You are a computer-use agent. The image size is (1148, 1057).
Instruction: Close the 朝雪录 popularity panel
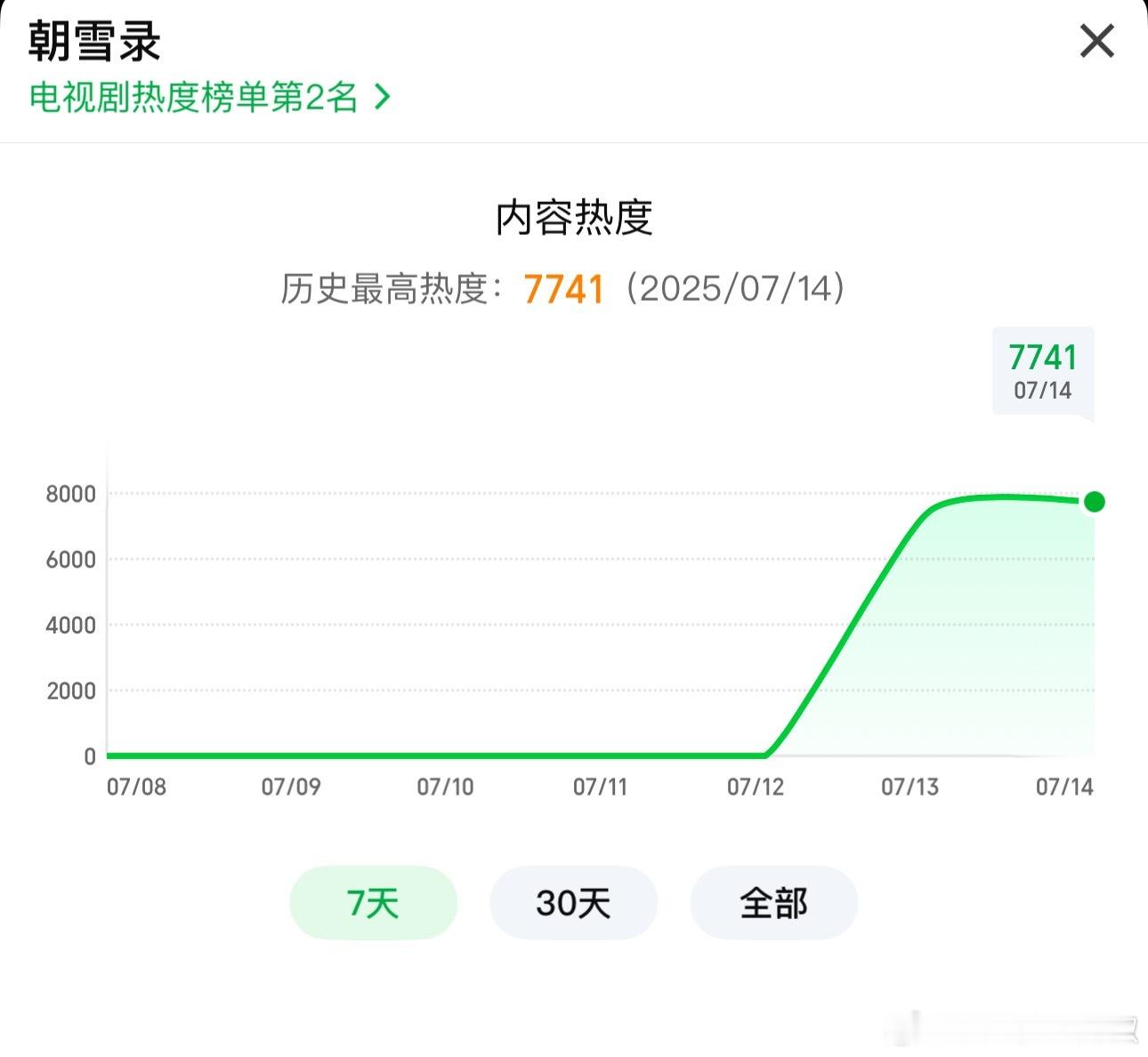click(1096, 41)
